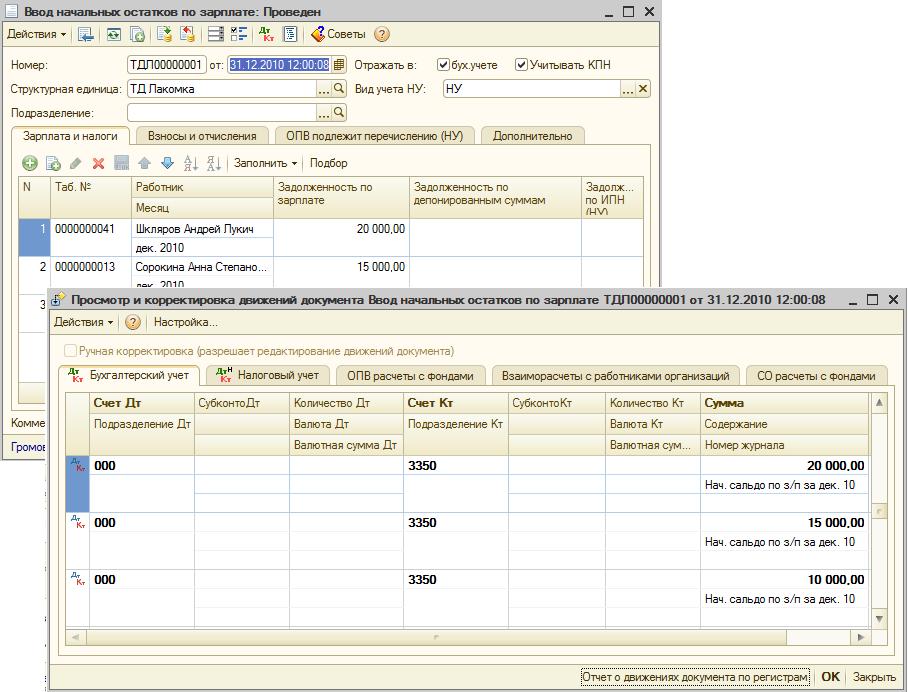Click the OK button
908x692 pixels.
tap(830, 677)
